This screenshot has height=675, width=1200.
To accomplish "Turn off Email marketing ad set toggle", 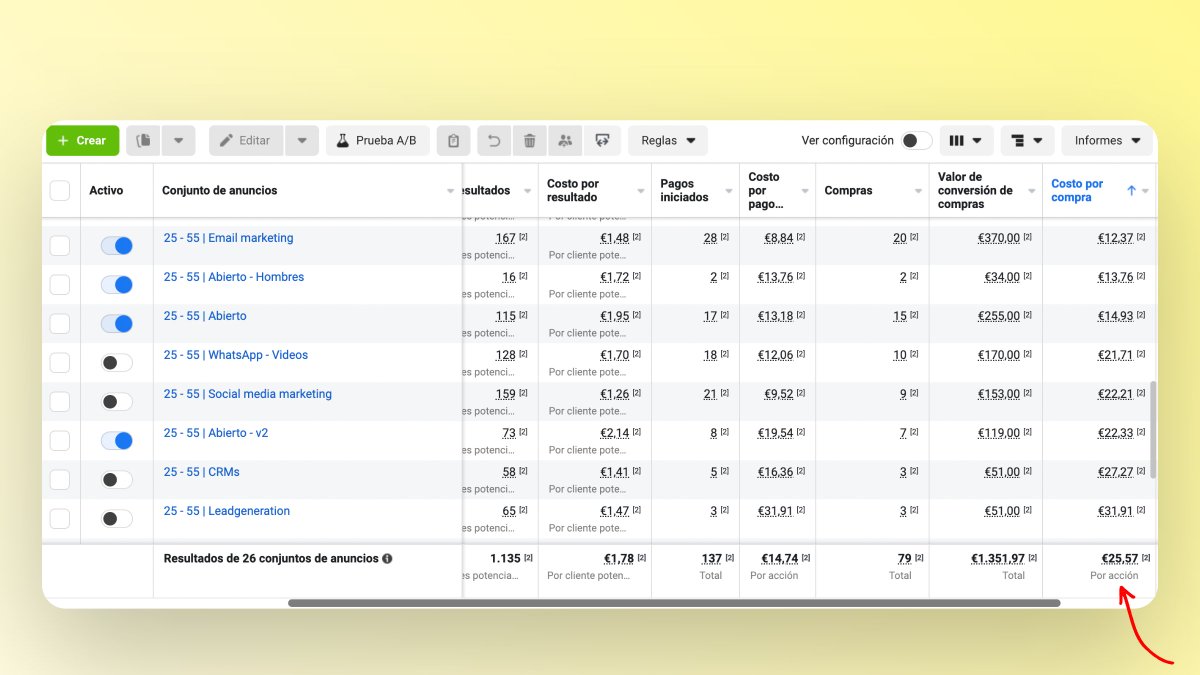I will pyautogui.click(x=117, y=246).
